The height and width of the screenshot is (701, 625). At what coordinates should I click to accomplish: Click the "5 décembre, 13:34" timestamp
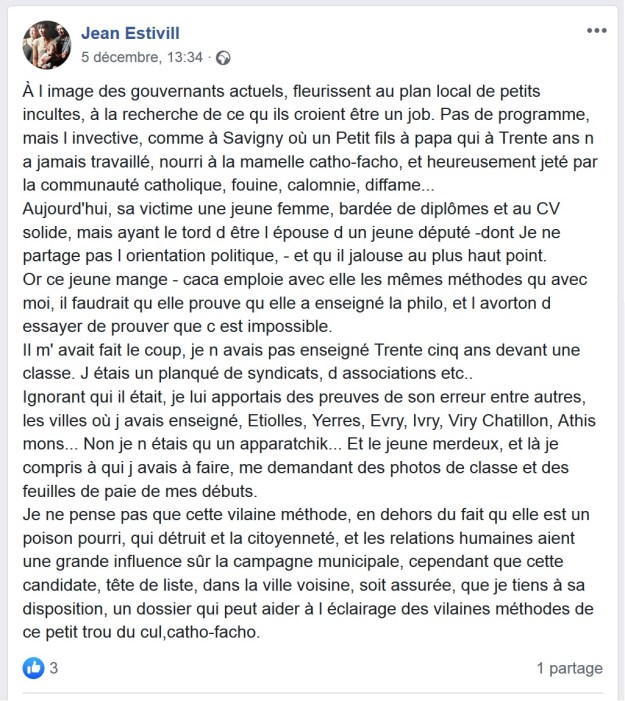coord(141,57)
